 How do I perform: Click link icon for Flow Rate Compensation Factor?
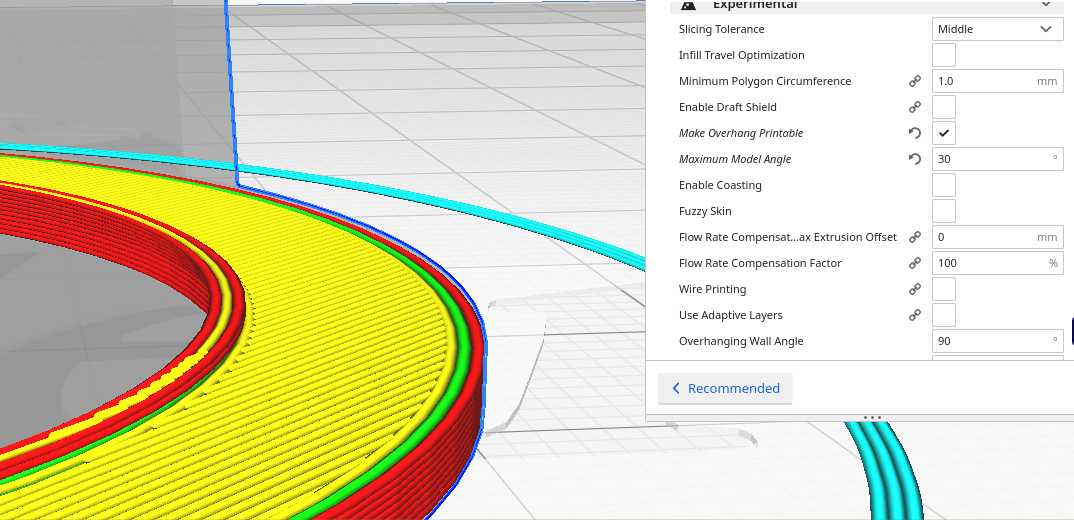coord(914,263)
